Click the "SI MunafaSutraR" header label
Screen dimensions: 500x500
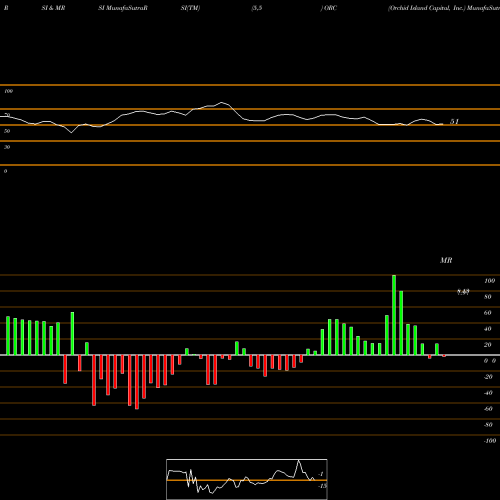click(123, 8)
